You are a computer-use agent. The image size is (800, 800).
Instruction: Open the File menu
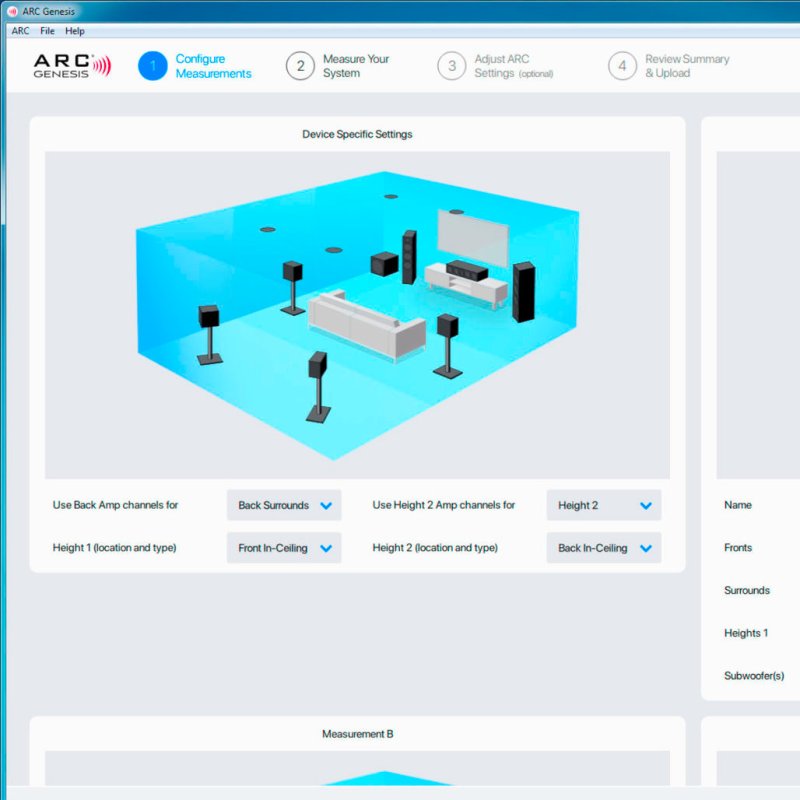(47, 31)
